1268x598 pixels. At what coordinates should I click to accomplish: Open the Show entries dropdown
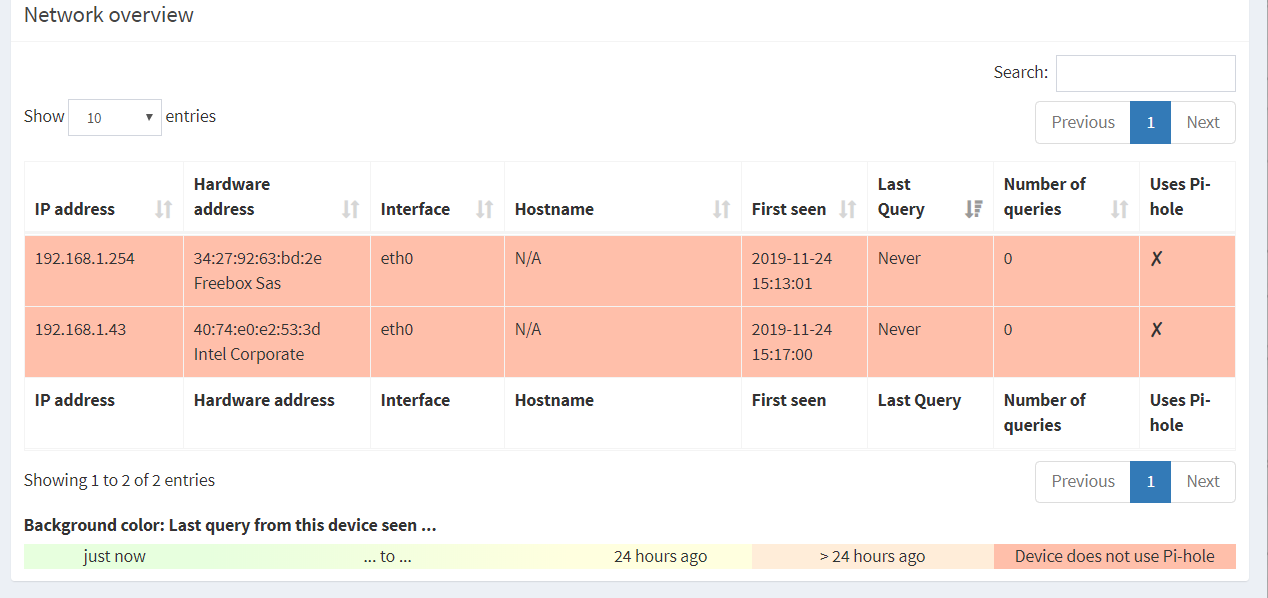click(115, 117)
